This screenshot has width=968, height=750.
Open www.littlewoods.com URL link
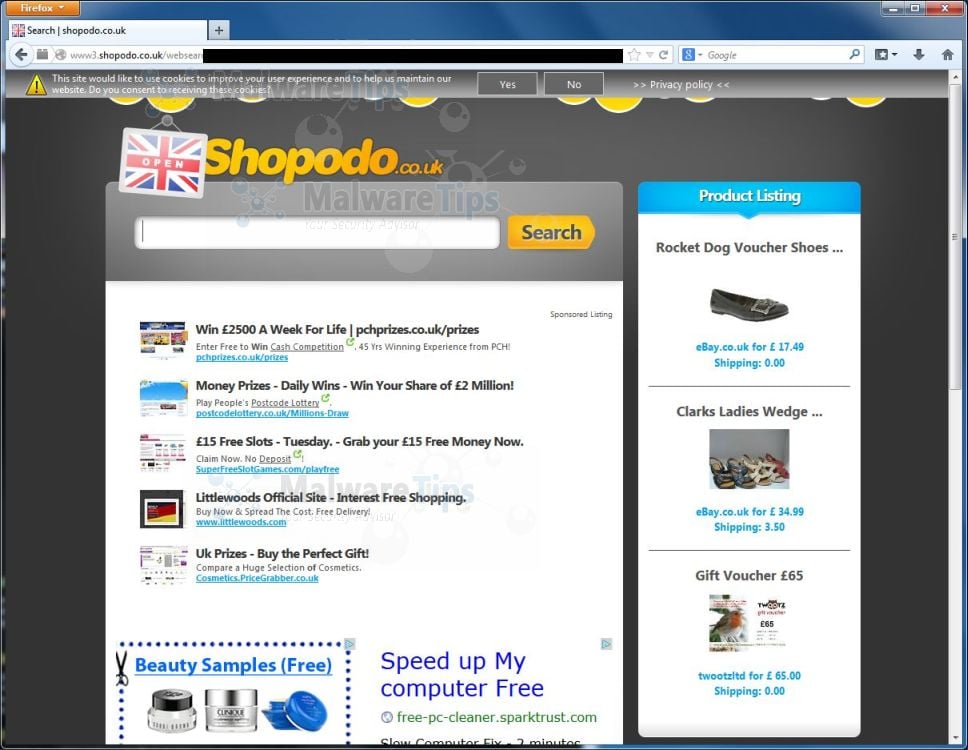(241, 522)
